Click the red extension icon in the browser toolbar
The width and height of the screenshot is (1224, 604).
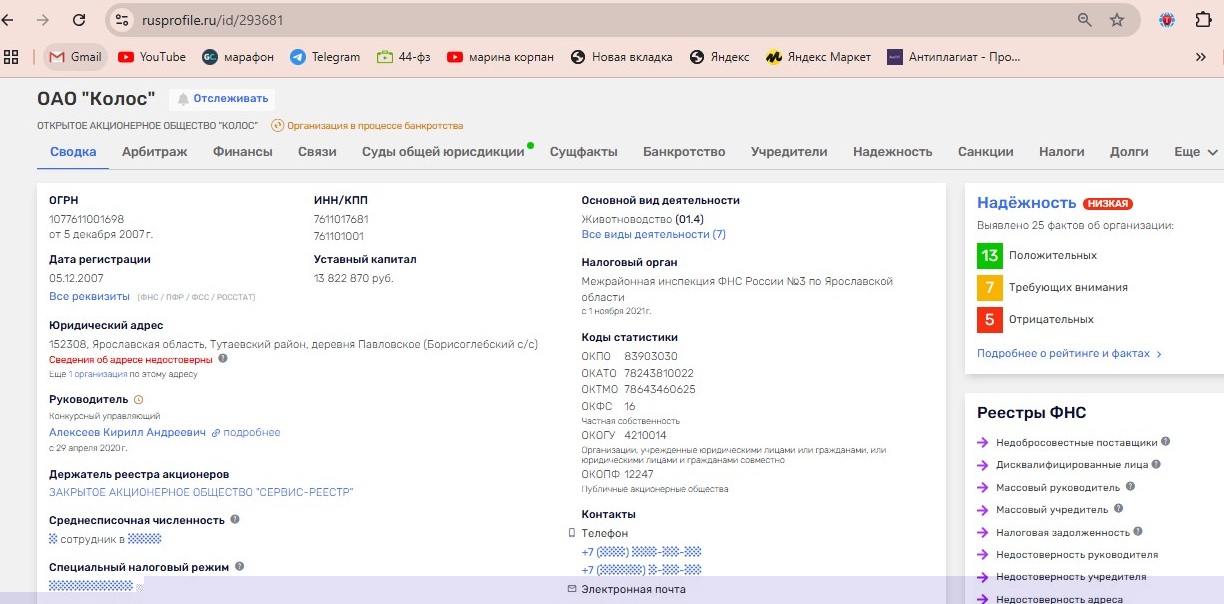tap(1166, 20)
